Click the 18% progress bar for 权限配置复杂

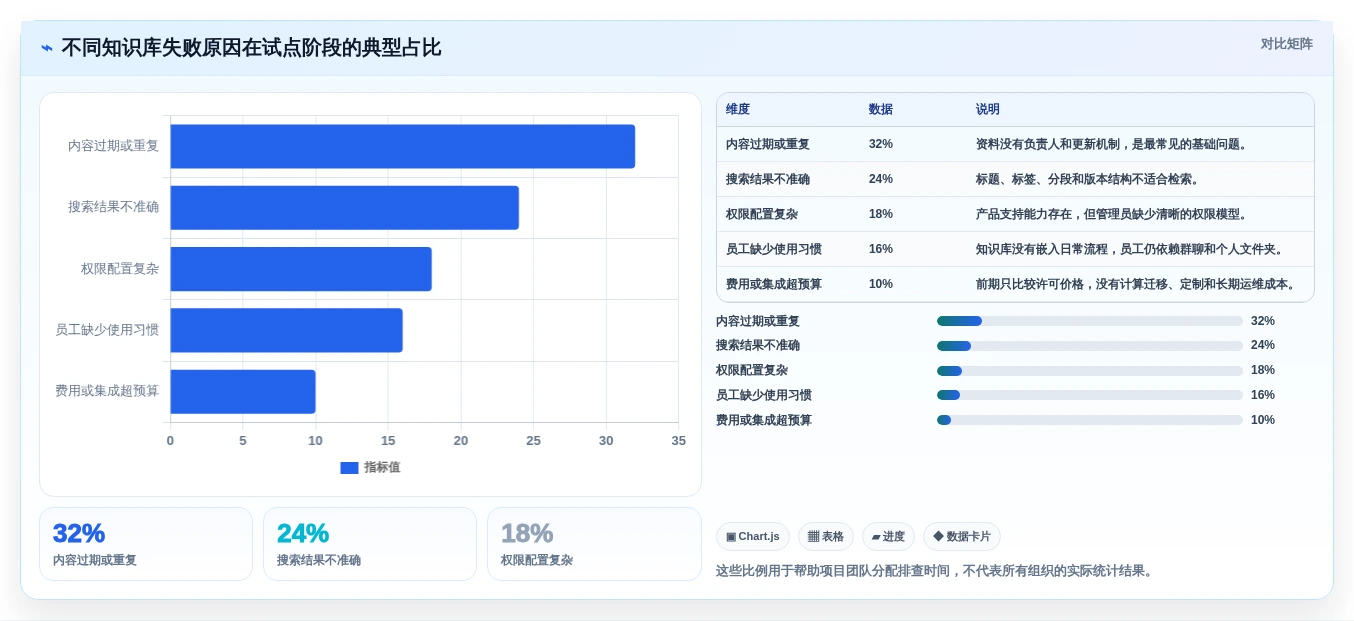1090,371
